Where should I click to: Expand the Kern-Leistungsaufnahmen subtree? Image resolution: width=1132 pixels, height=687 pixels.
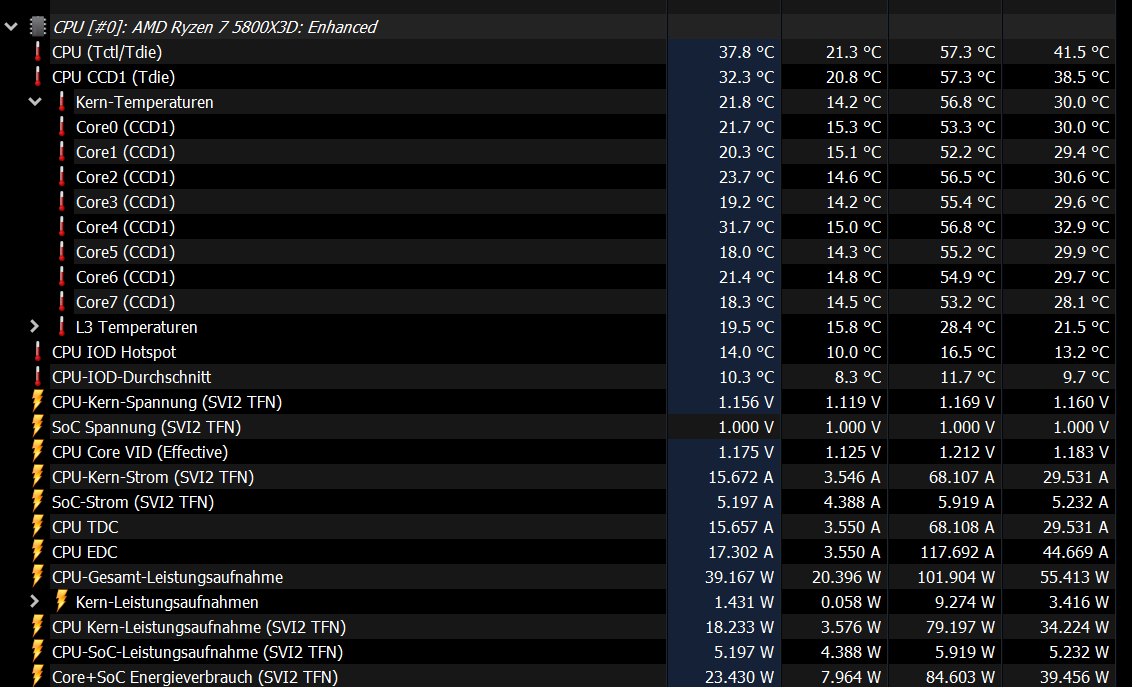(35, 602)
